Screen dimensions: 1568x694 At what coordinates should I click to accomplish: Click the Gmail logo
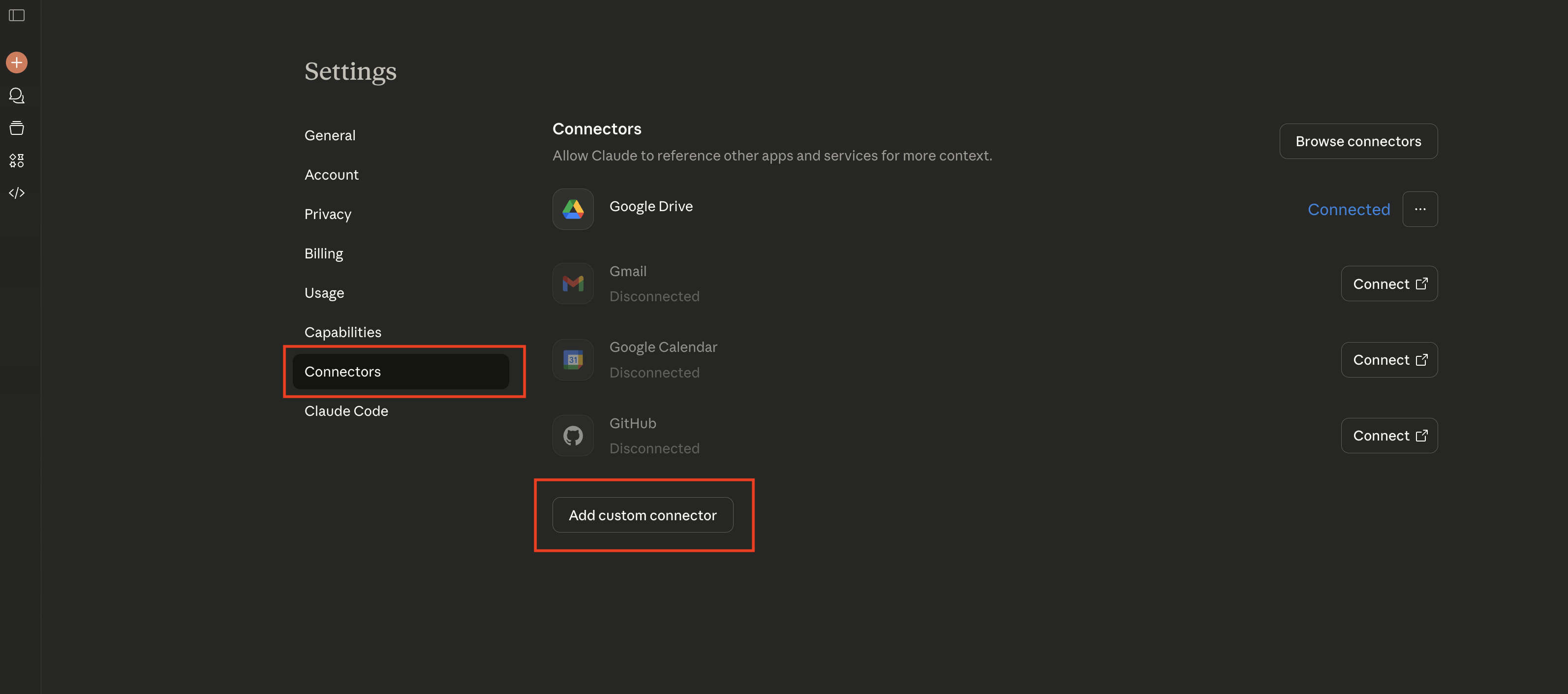(x=573, y=283)
